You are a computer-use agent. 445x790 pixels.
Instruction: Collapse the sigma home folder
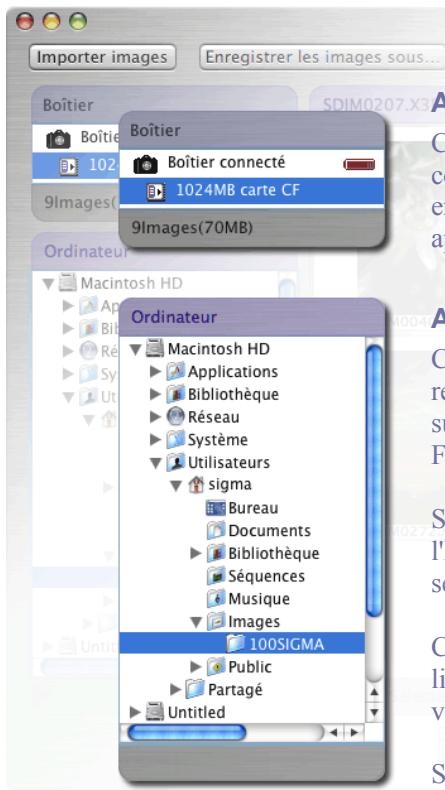pyautogui.click(x=176, y=486)
